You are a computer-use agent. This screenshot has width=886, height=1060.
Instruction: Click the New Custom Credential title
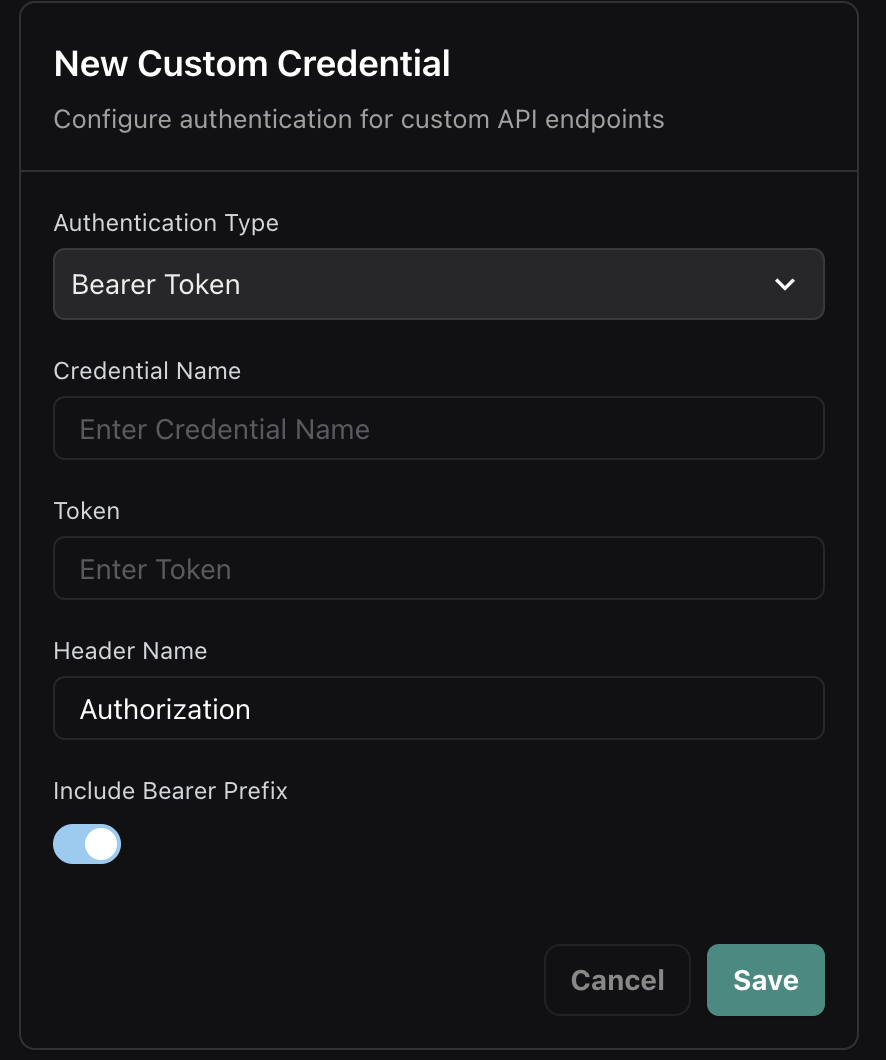click(x=252, y=63)
